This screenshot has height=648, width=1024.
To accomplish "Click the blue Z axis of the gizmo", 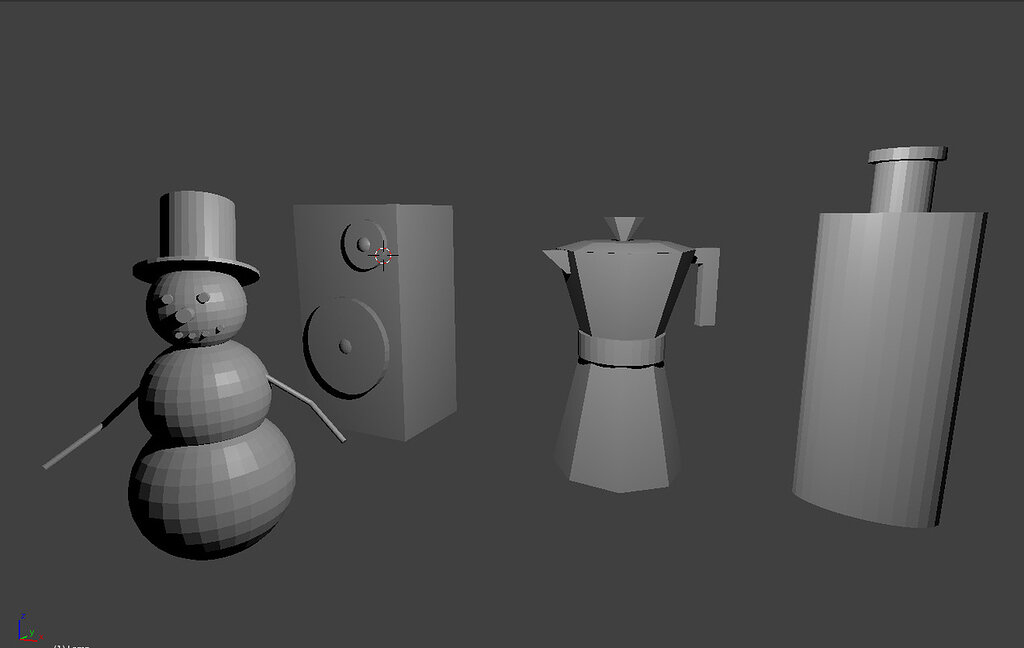I will pyautogui.click(x=20, y=626).
